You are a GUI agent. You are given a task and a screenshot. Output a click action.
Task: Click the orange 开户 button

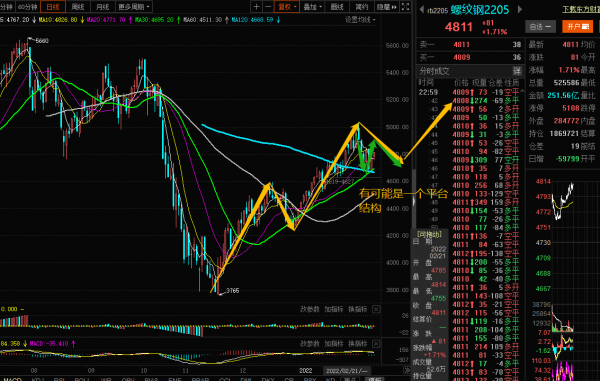[577, 26]
